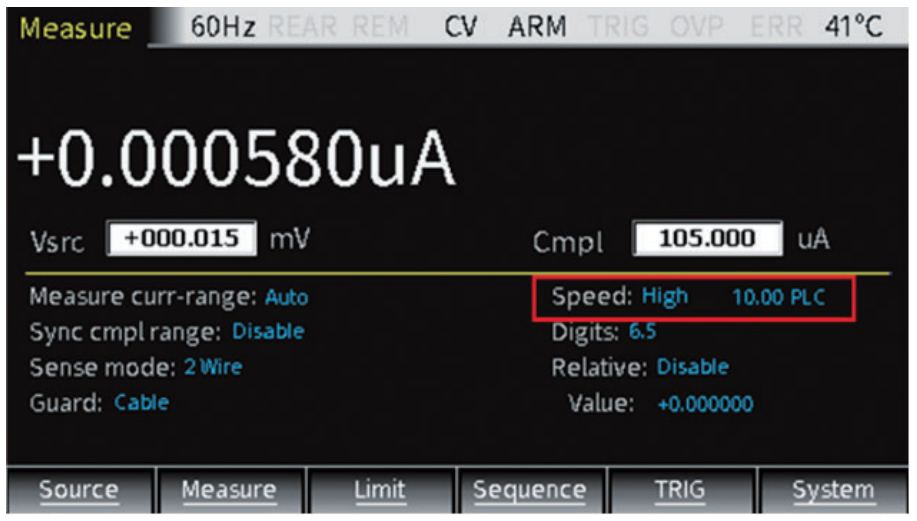Change Relative Disable setting

(x=693, y=367)
